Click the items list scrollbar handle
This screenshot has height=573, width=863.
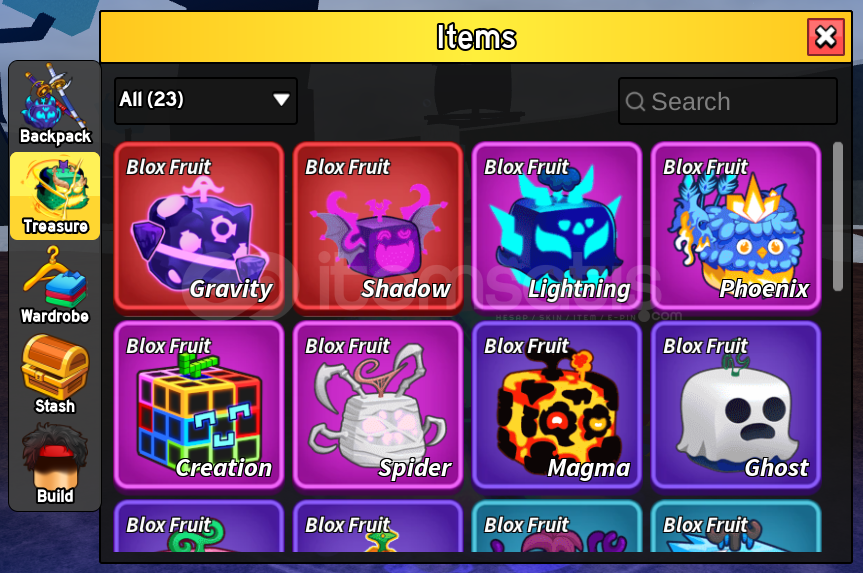pyautogui.click(x=838, y=216)
